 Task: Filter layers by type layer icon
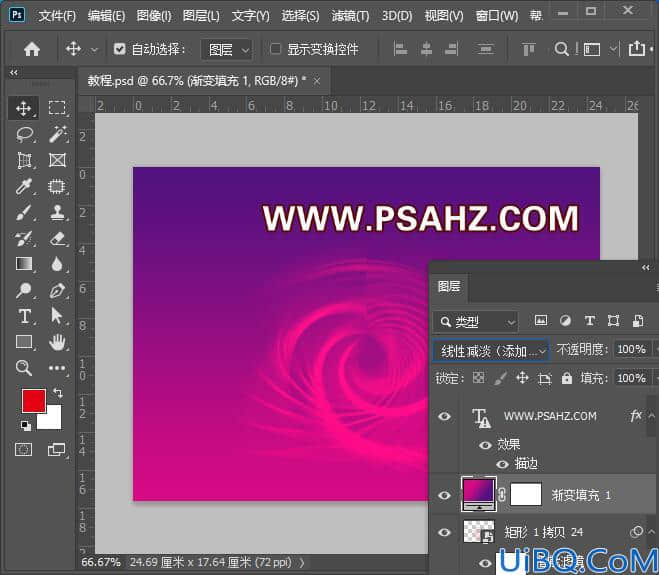[x=590, y=321]
